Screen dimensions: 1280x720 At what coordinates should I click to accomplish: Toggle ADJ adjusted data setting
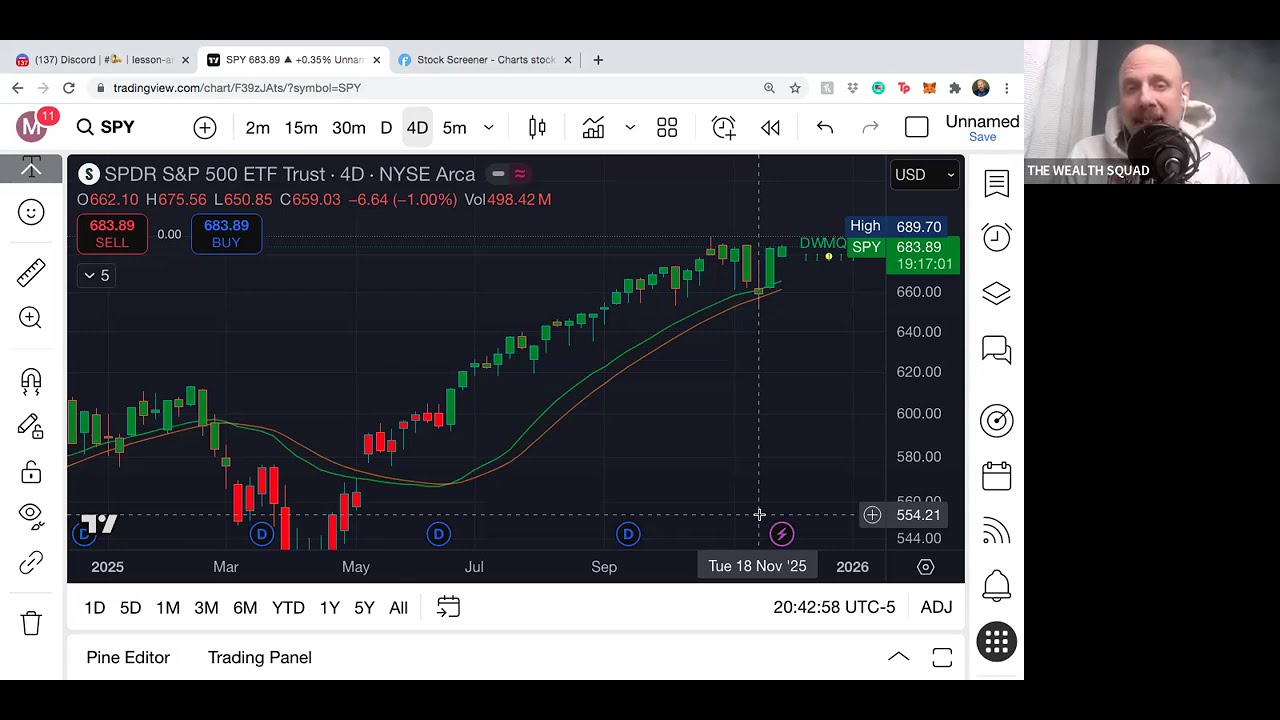936,607
